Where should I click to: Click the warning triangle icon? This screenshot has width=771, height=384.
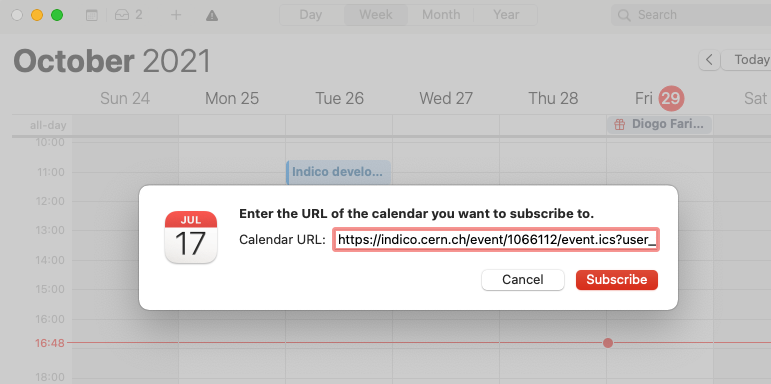(212, 16)
